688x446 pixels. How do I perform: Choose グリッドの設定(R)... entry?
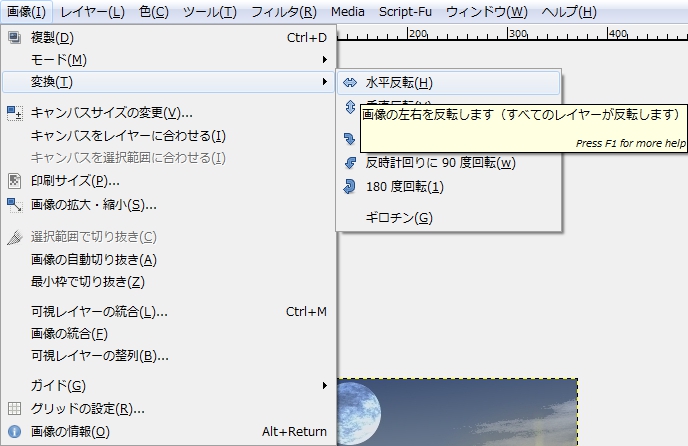click(168, 409)
